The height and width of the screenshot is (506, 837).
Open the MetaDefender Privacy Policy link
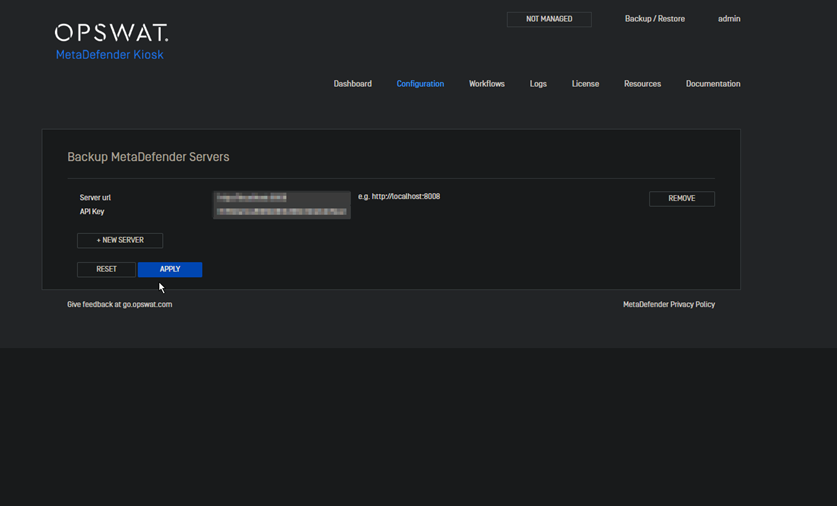[x=669, y=304]
